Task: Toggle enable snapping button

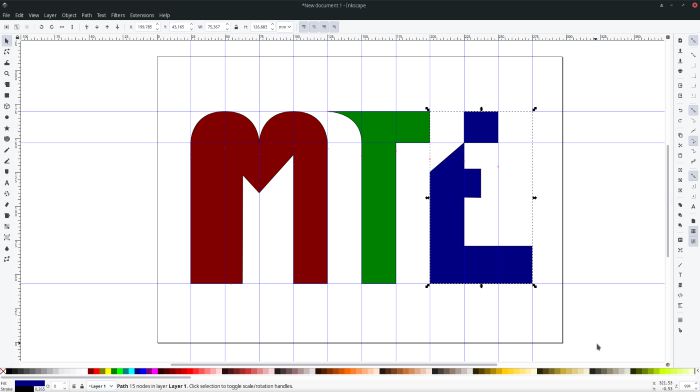Action: (693, 40)
